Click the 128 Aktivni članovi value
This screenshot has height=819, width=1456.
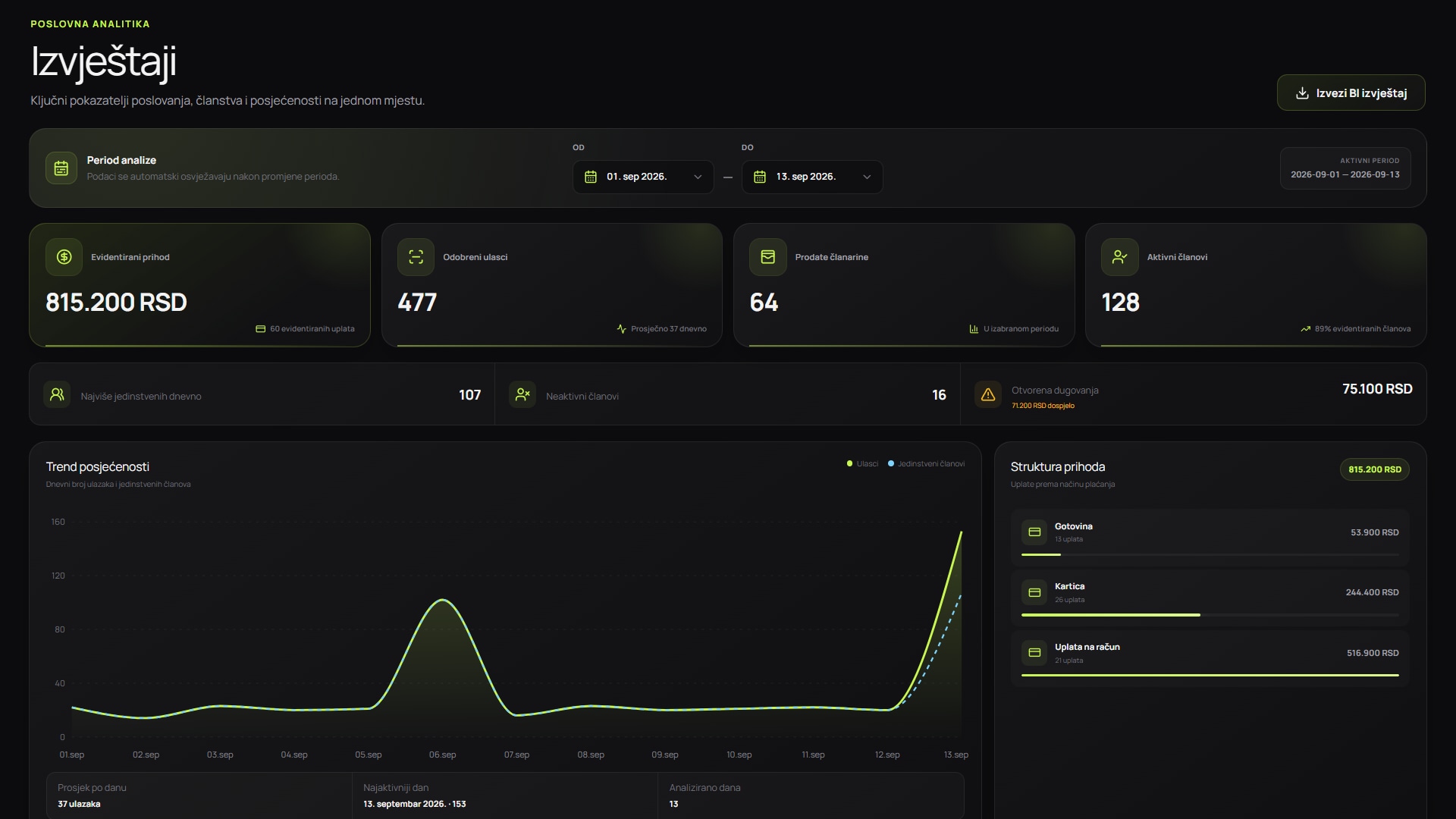pyautogui.click(x=1120, y=303)
